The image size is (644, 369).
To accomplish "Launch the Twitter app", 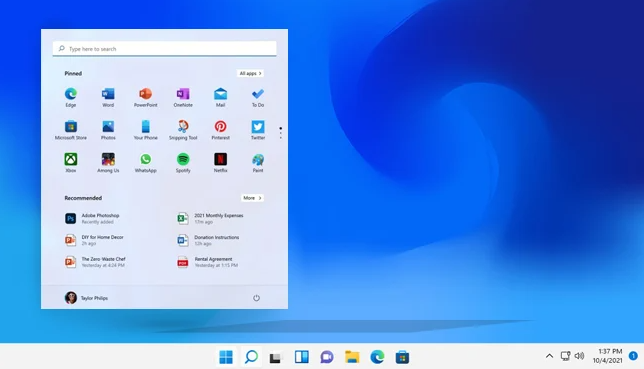I will pos(258,130).
